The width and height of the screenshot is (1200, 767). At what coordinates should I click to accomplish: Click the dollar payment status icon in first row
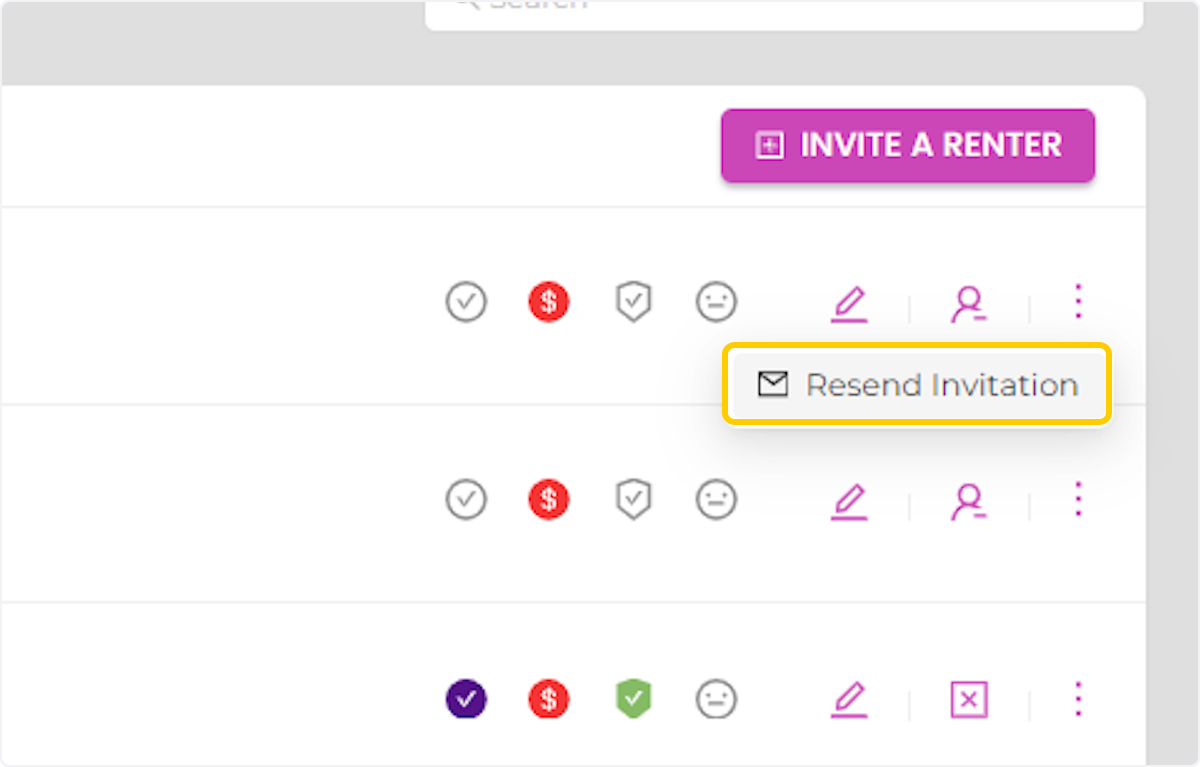pyautogui.click(x=548, y=302)
